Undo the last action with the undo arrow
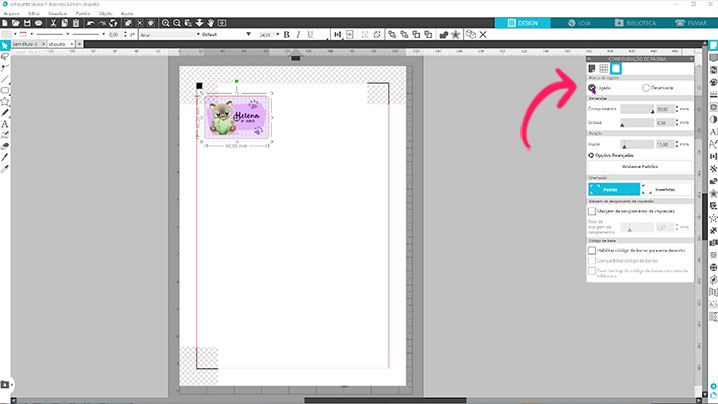 [x=90, y=23]
